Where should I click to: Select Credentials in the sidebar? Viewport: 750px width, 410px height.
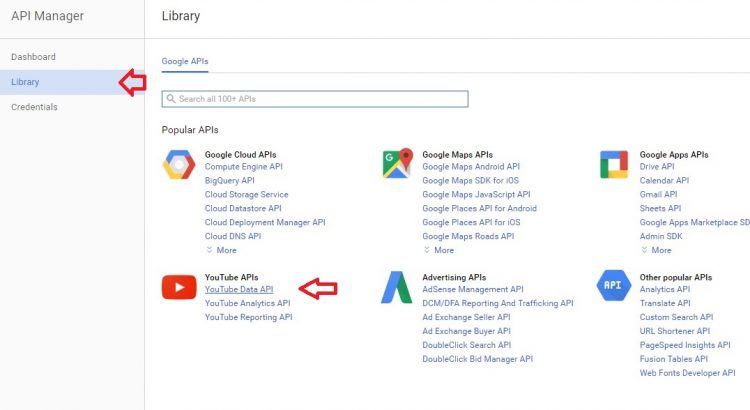click(x=34, y=107)
